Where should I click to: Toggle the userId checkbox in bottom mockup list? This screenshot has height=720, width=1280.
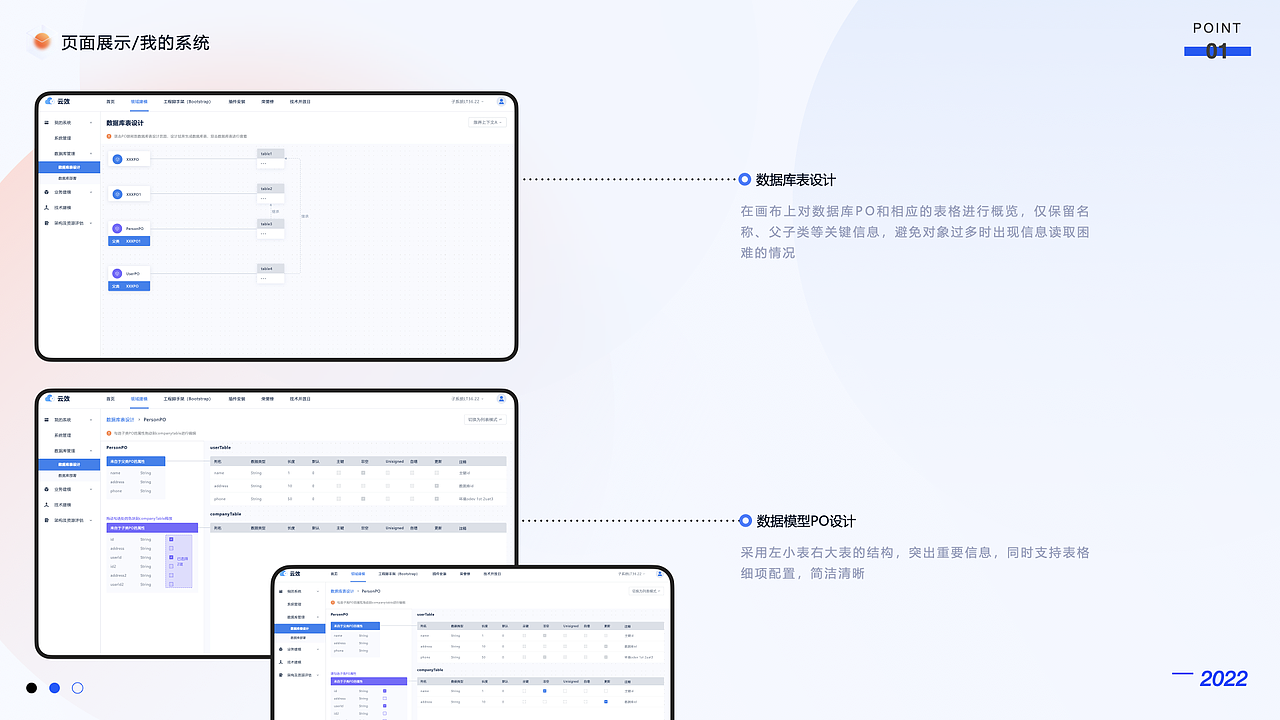pos(385,706)
